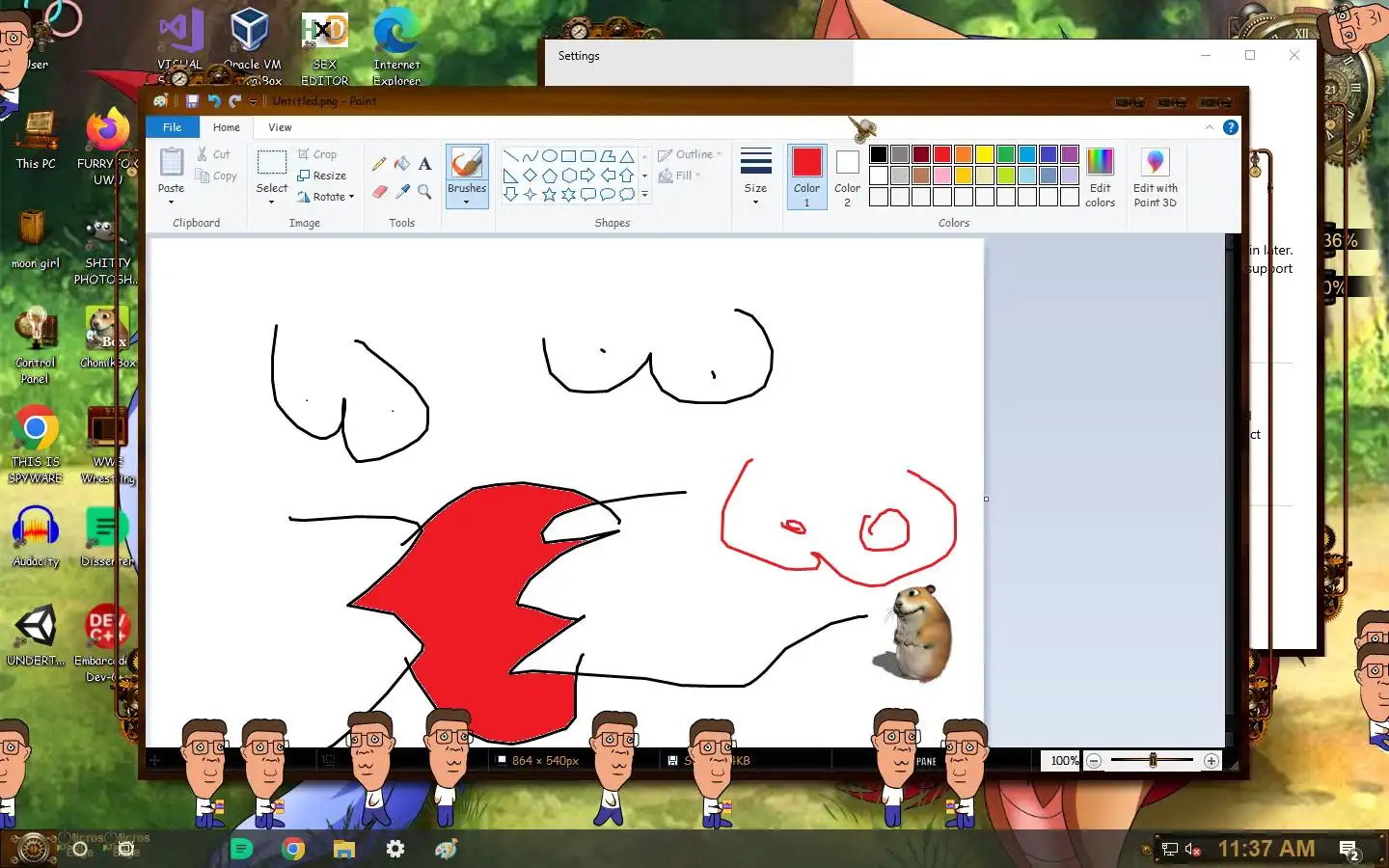Open Edit with Paint 3D
This screenshot has width=1389, height=868.
point(1155,176)
